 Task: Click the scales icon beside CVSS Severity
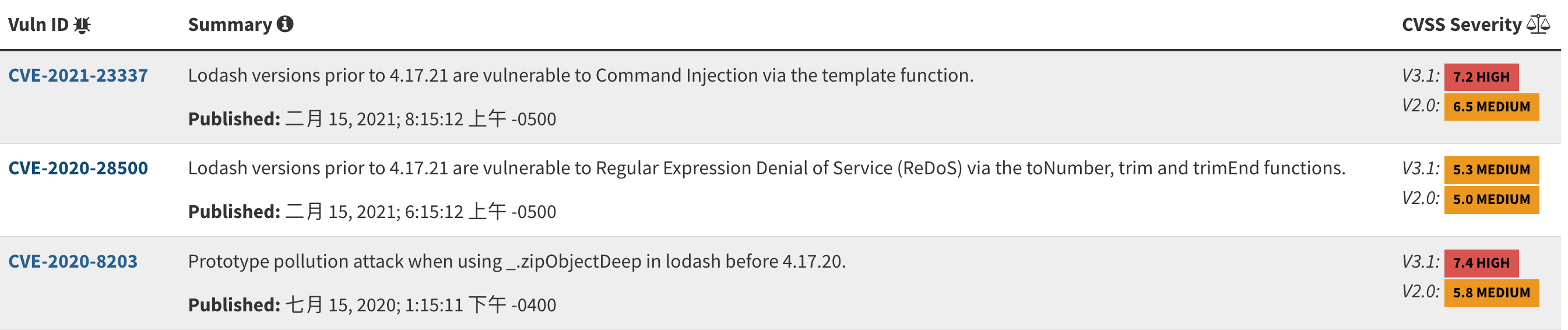[x=1539, y=24]
